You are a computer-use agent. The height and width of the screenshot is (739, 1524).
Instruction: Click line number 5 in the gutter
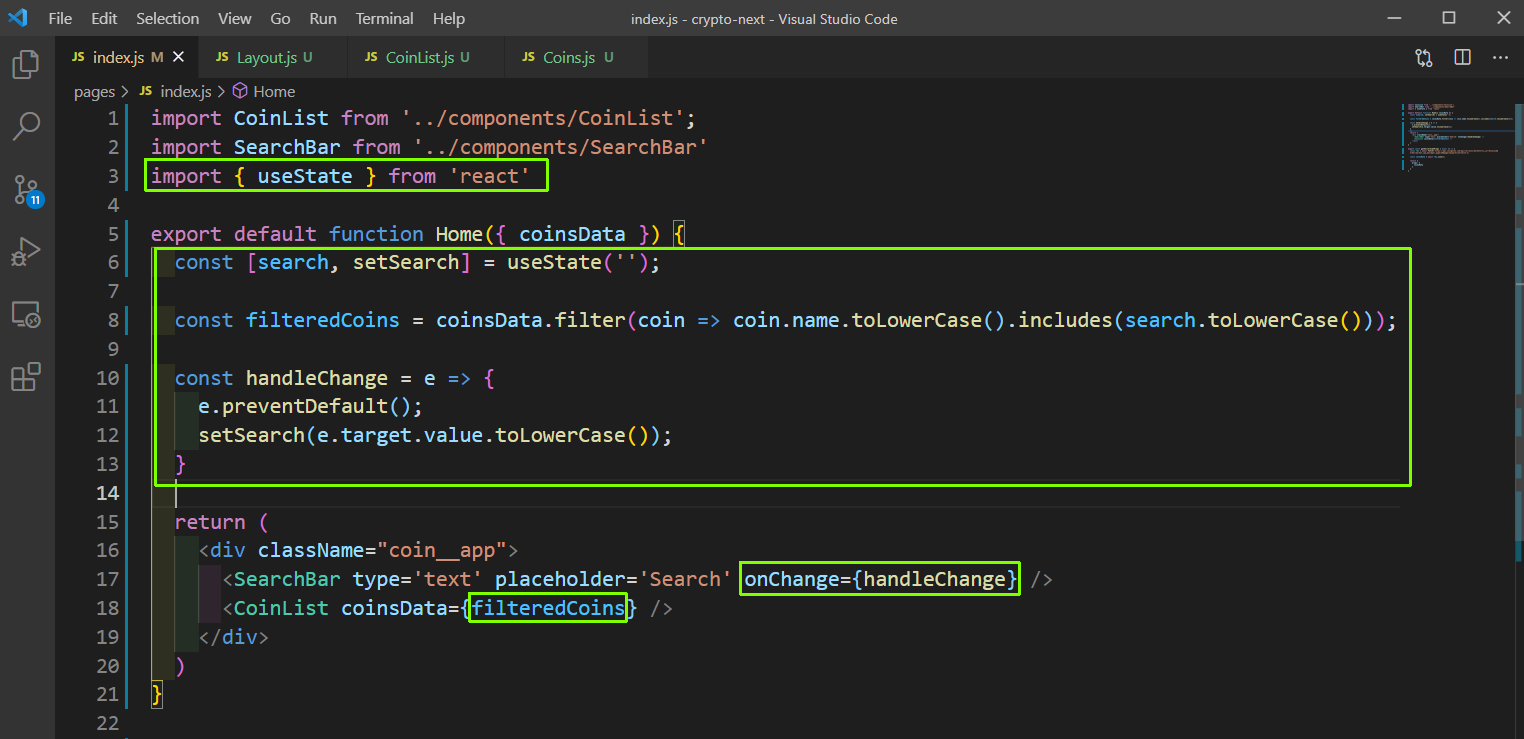click(112, 234)
